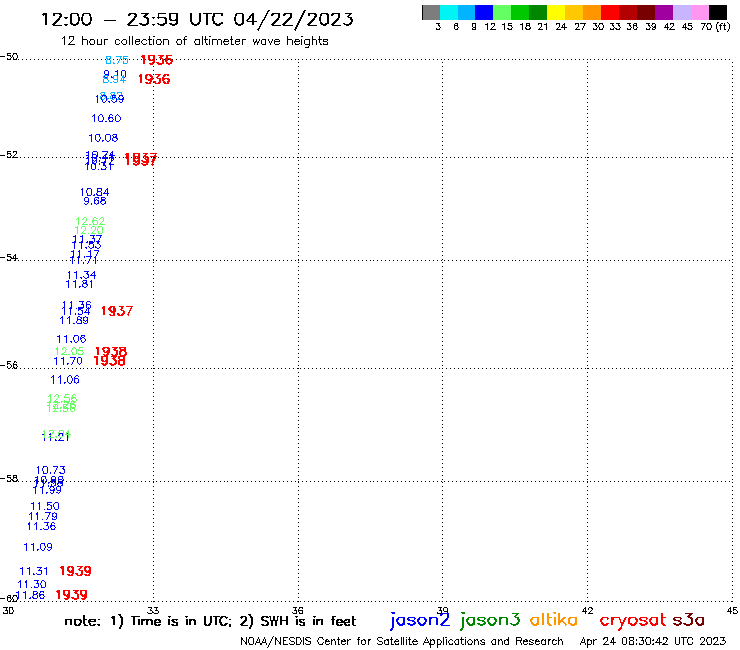The width and height of the screenshot is (740, 650).
Task: Select the 's3a' satellite legend label
Action: click(689, 620)
